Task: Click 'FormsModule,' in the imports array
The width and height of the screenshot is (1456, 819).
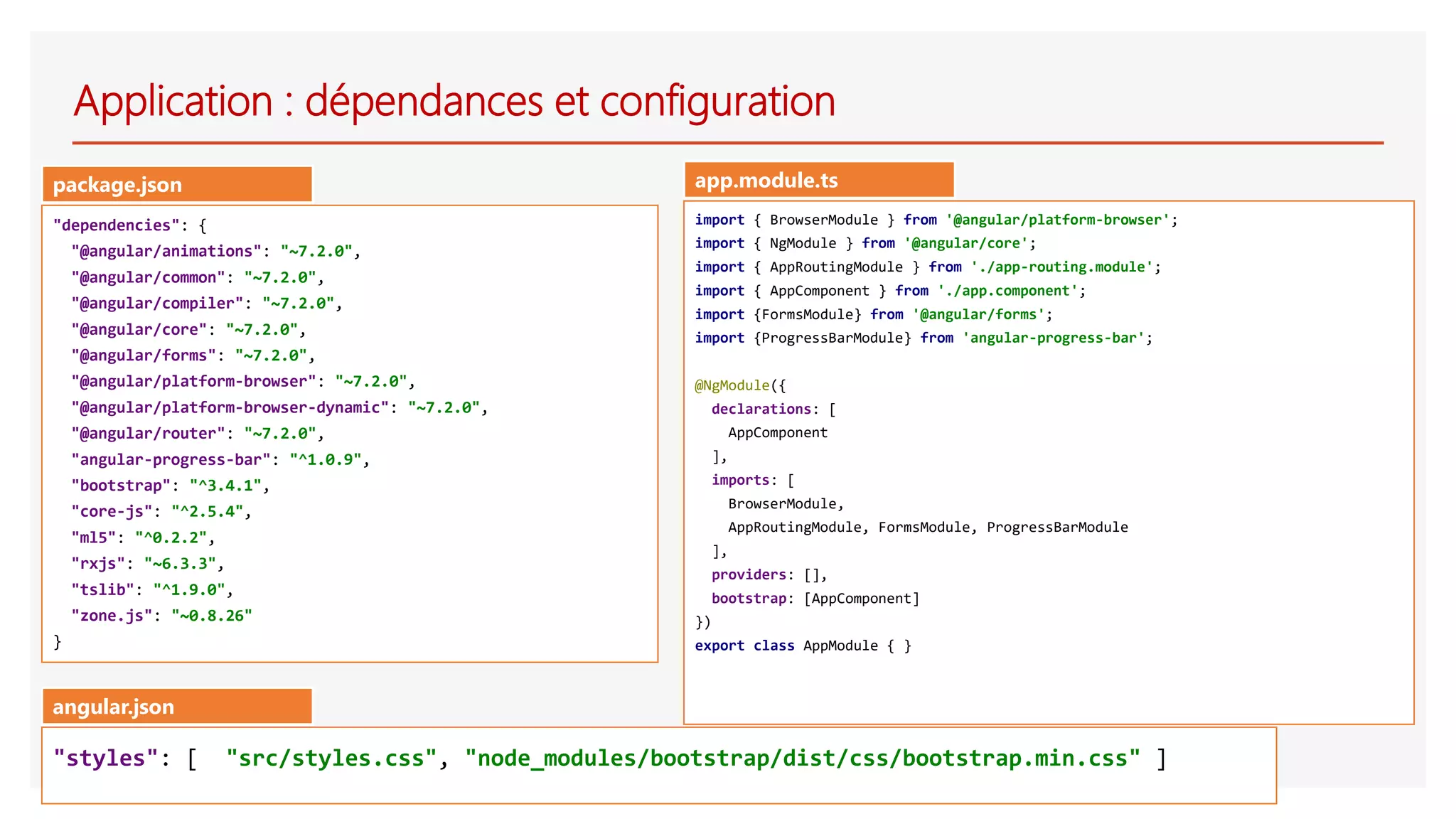Action: [928, 528]
